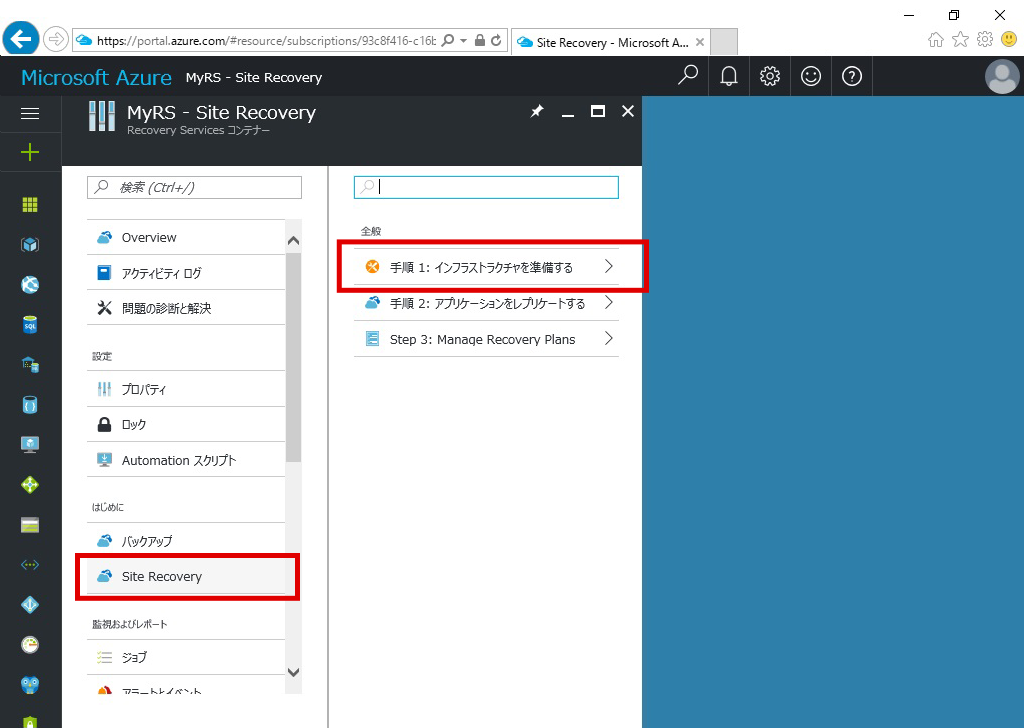Open Storage accounts icon in sidebar

click(x=30, y=525)
